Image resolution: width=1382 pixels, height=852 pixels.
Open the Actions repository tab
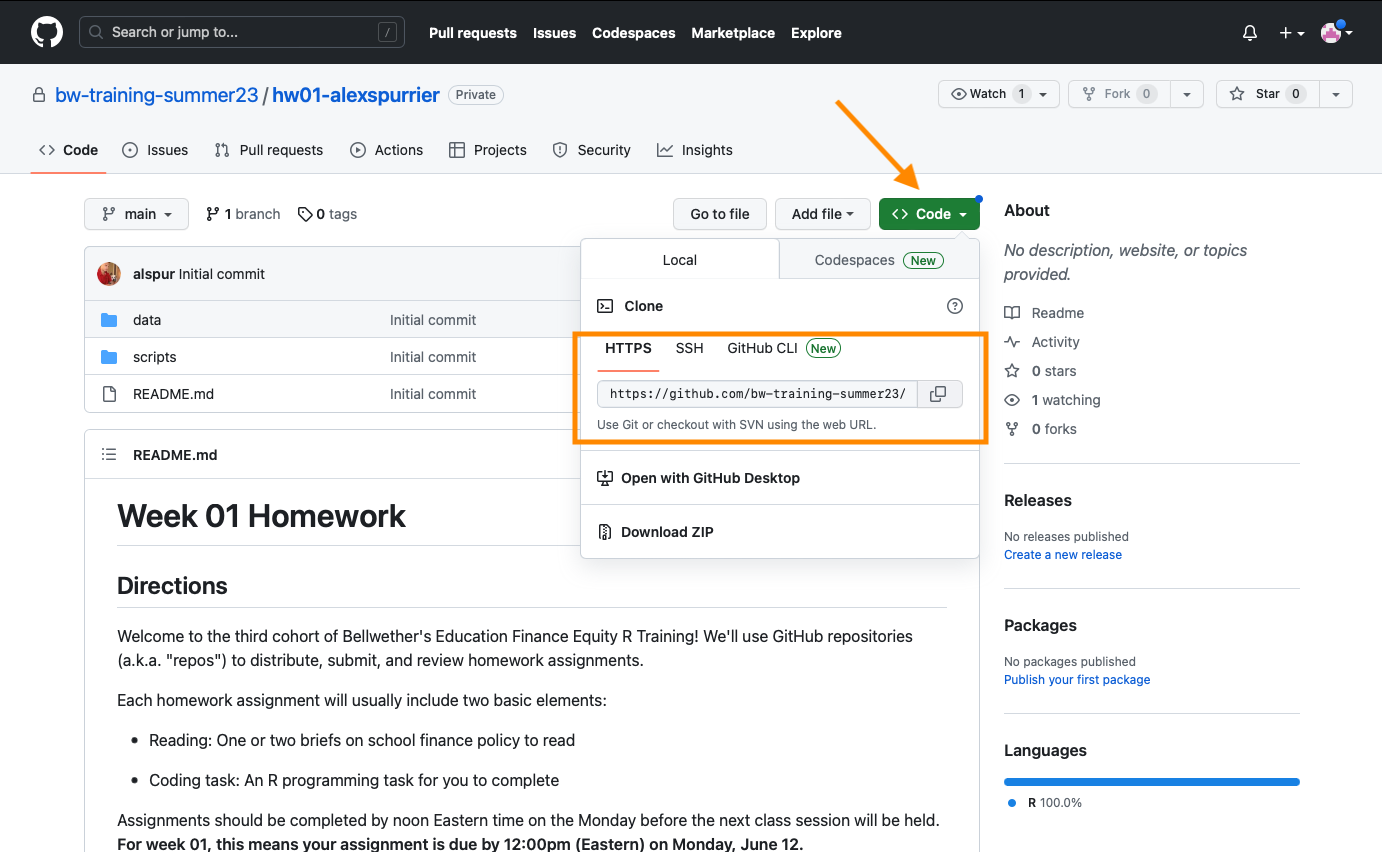(x=386, y=150)
